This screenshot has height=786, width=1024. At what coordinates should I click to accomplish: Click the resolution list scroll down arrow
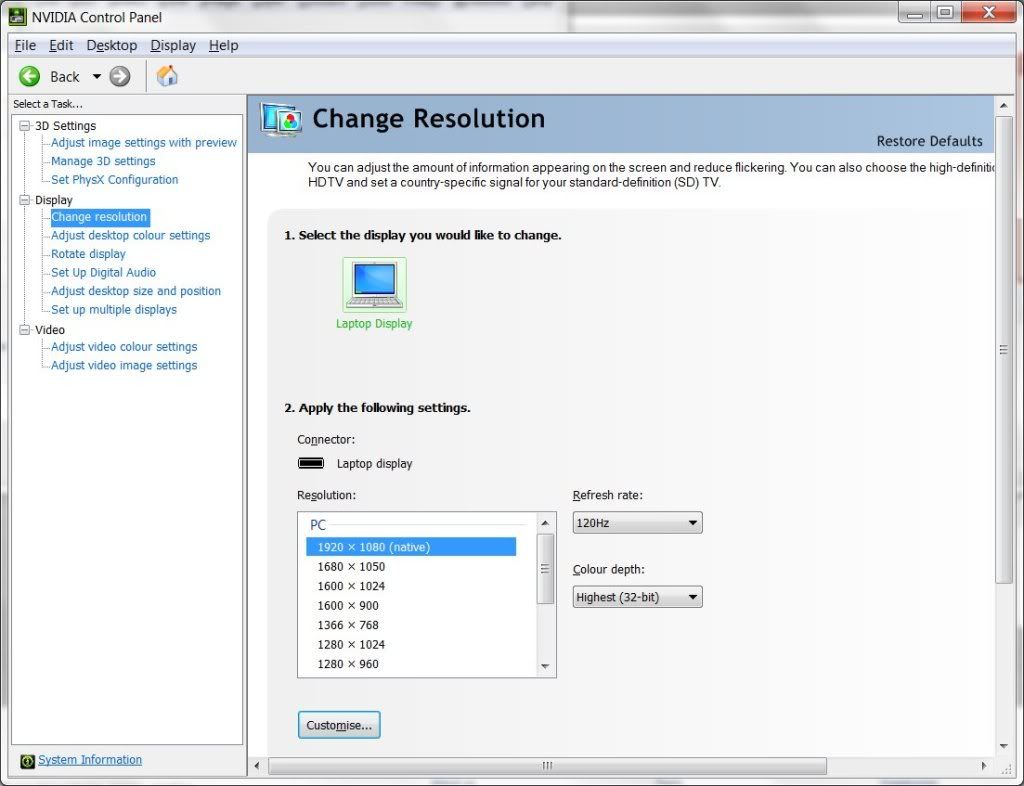click(x=545, y=666)
